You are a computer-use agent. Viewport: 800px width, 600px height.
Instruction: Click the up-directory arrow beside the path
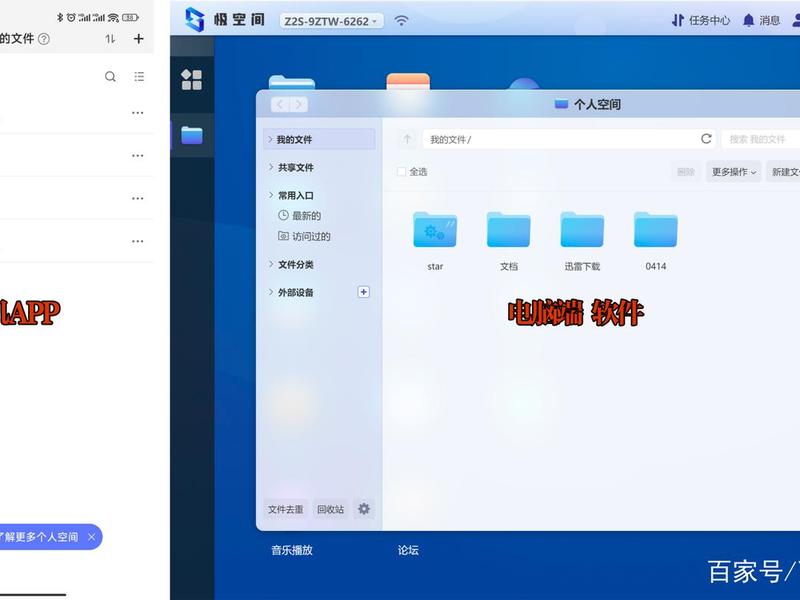pyautogui.click(x=407, y=139)
